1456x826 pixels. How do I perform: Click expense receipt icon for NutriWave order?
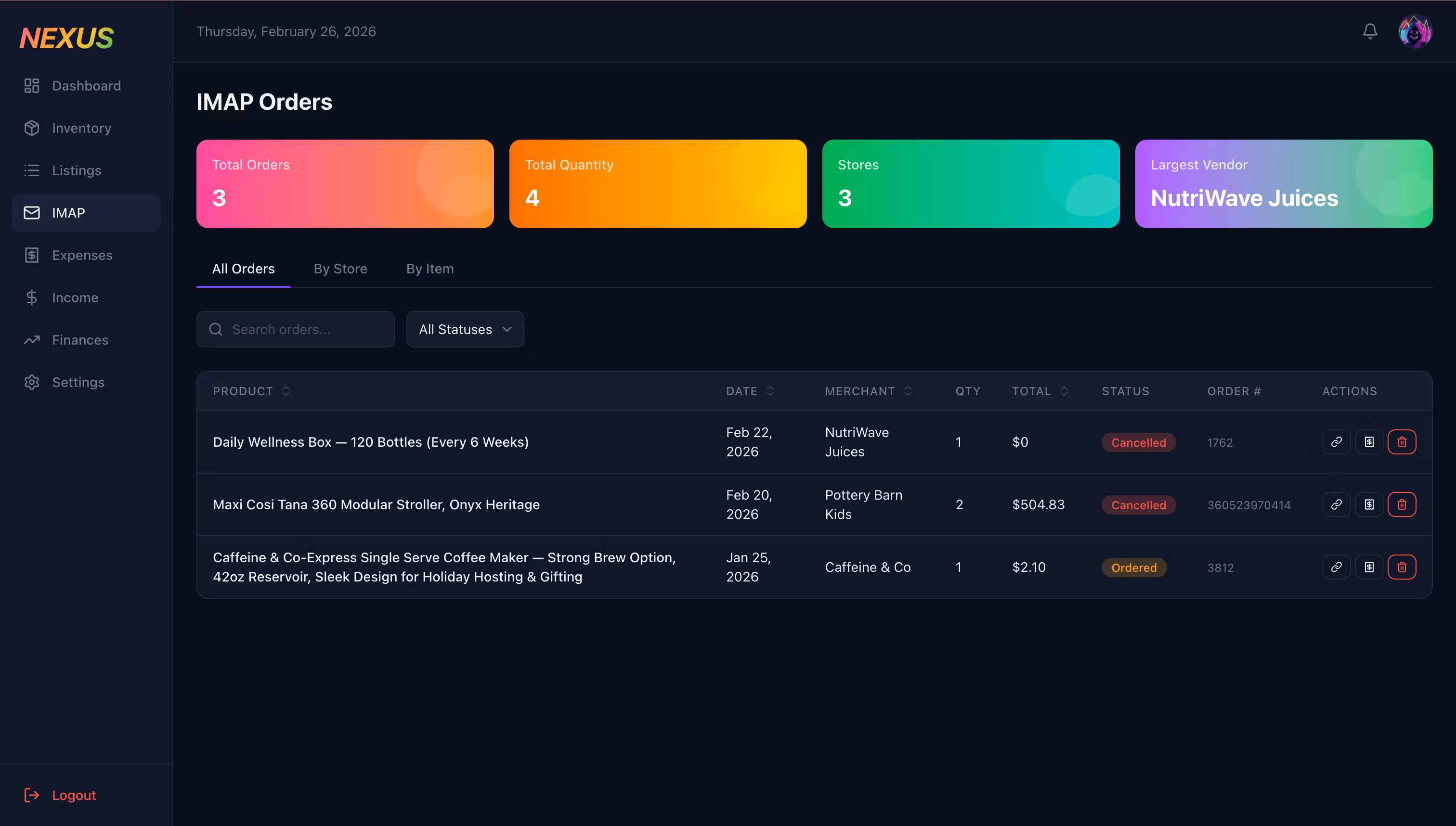click(1369, 442)
